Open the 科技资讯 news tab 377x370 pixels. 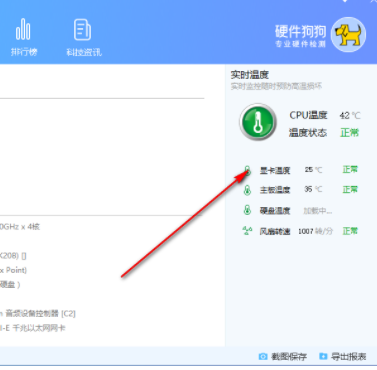pyautogui.click(x=83, y=37)
